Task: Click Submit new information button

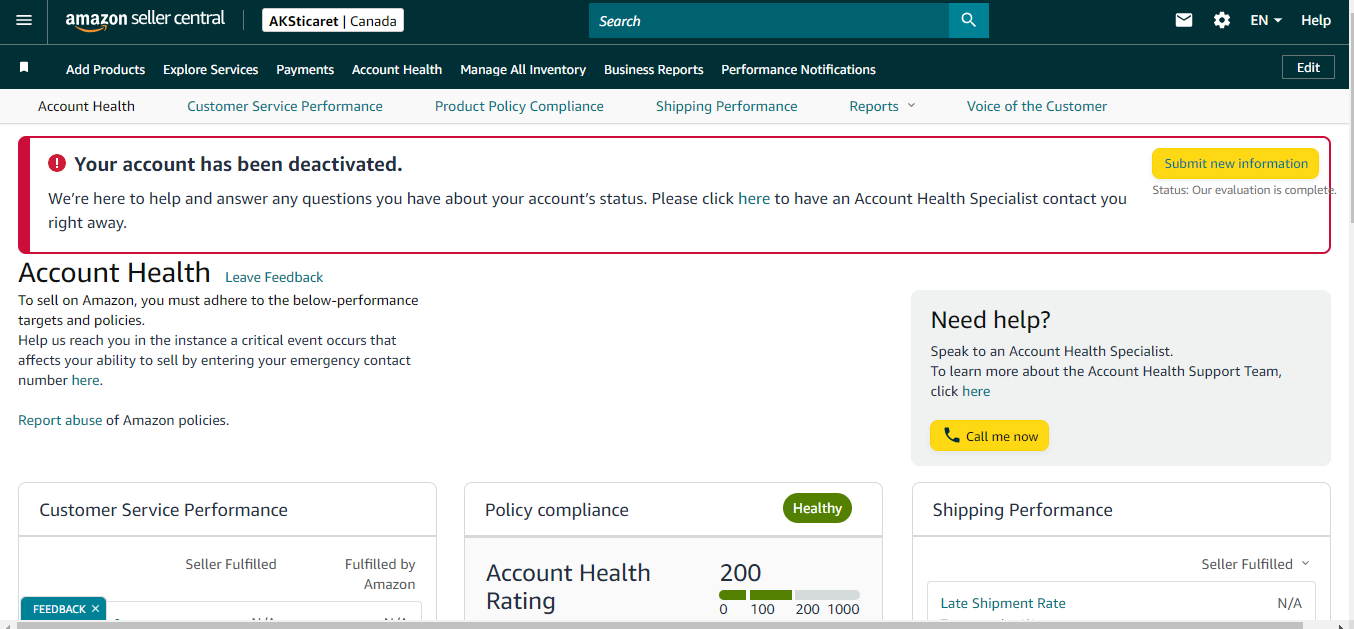Action: coord(1235,163)
